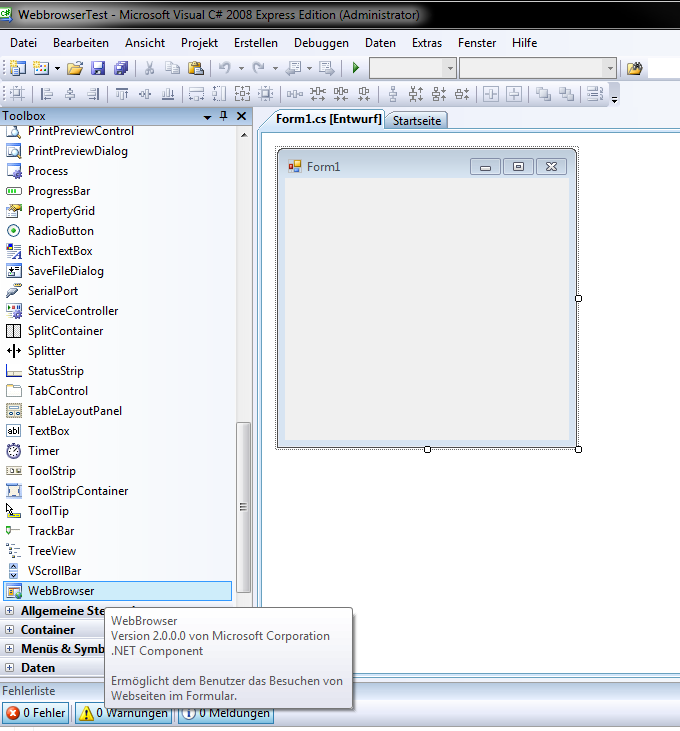Click the Toolbox vertical scrollbar thumb

coord(243,507)
